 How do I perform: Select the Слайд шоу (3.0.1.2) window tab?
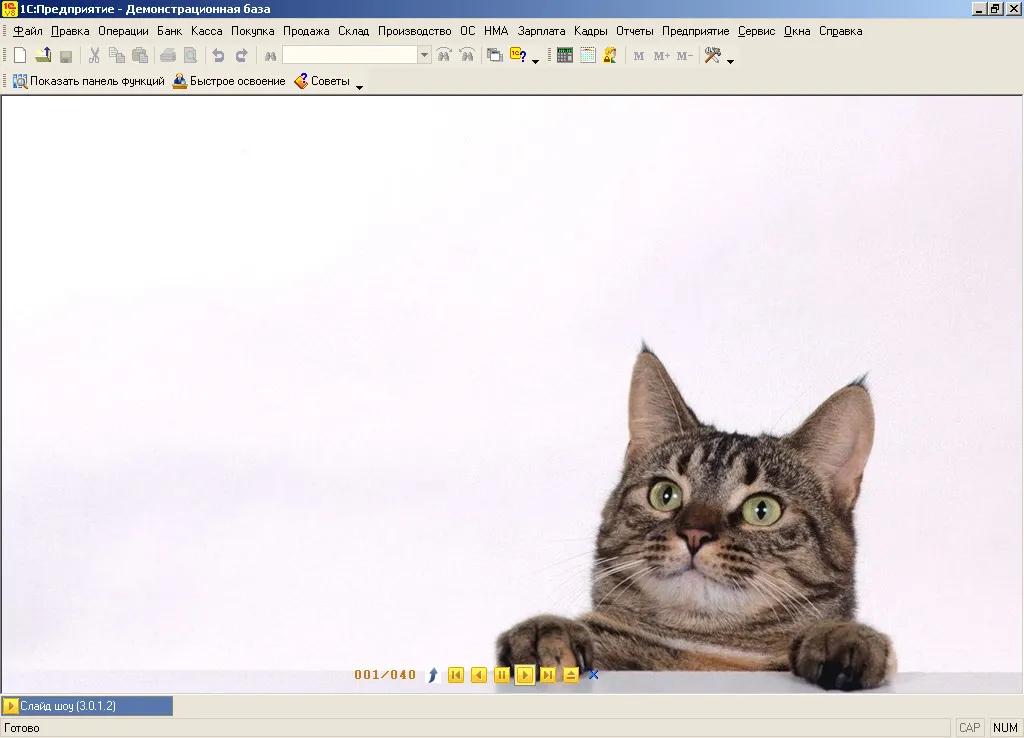point(88,706)
